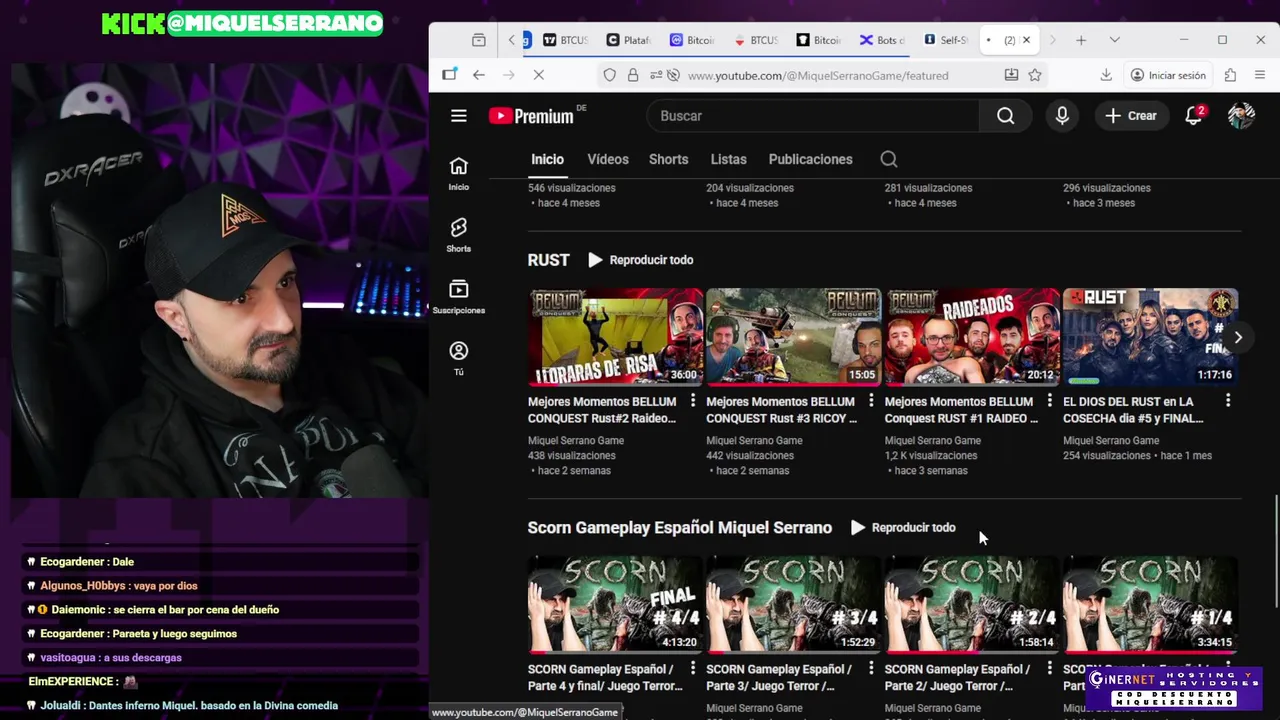Open the Tú section in the sidebar

459,358
